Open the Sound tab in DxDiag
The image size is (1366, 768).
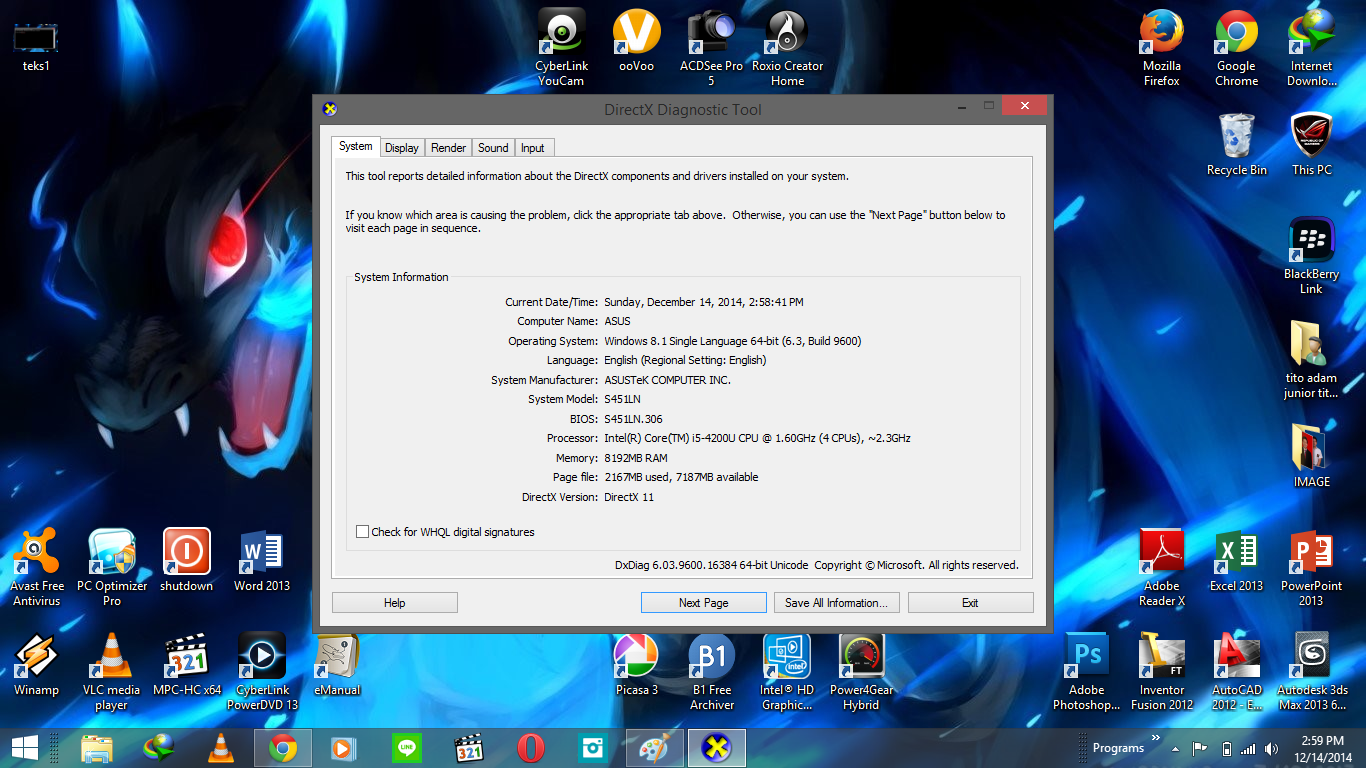point(493,147)
